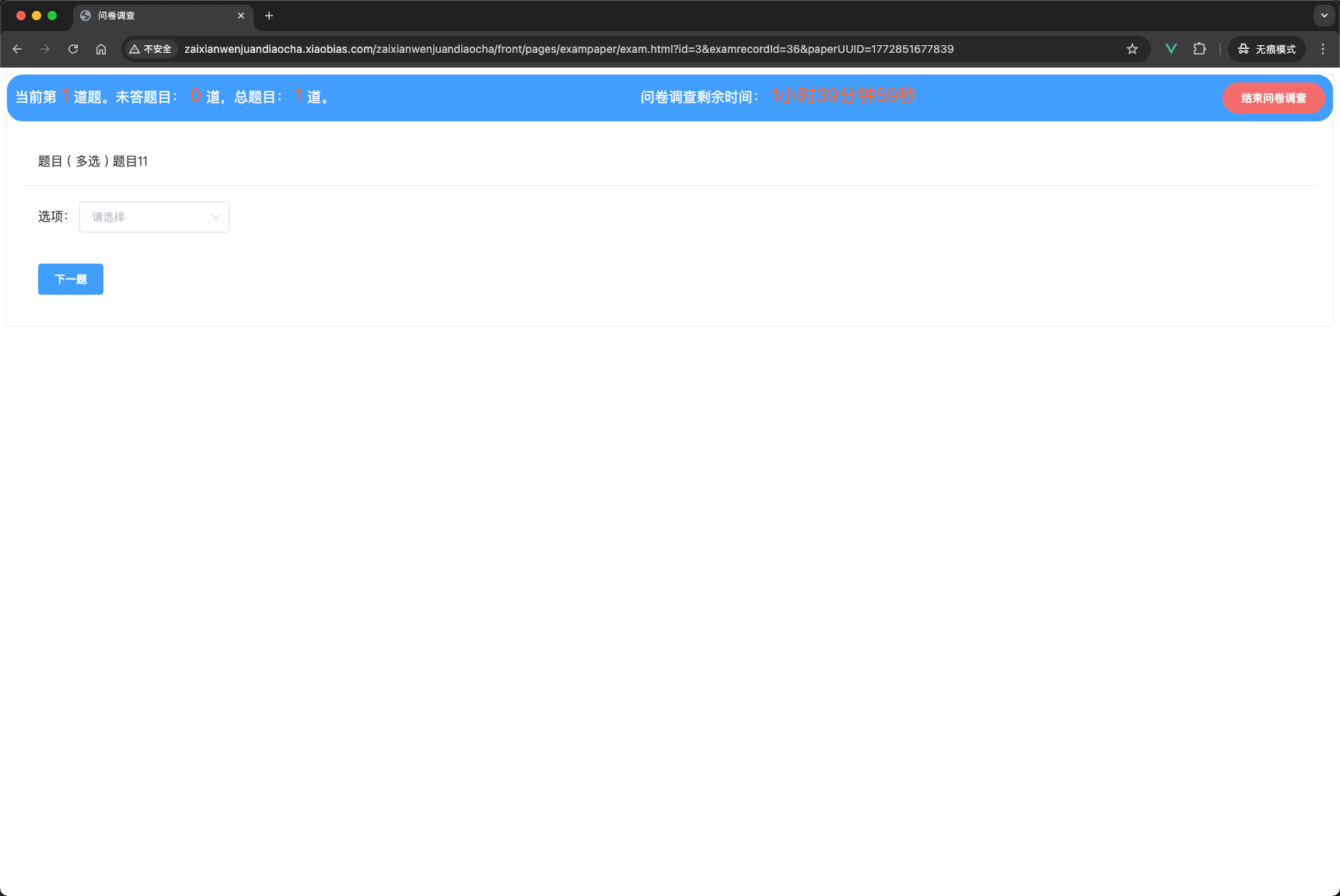Close the 问卷调查 tab
This screenshot has width=1340, height=896.
241,16
